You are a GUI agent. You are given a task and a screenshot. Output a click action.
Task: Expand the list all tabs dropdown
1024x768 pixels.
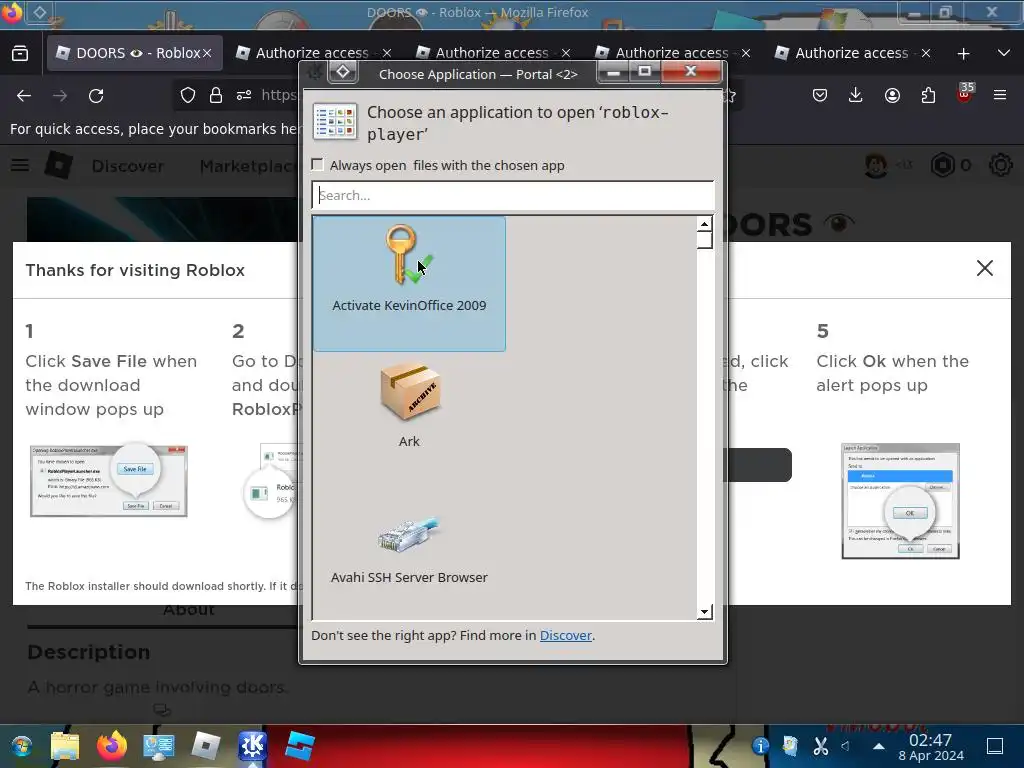[x=1004, y=53]
